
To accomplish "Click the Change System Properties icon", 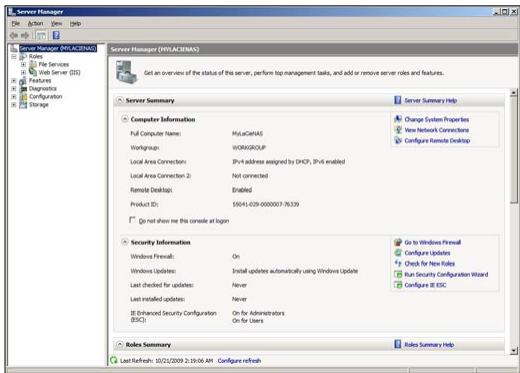I will pos(398,119).
